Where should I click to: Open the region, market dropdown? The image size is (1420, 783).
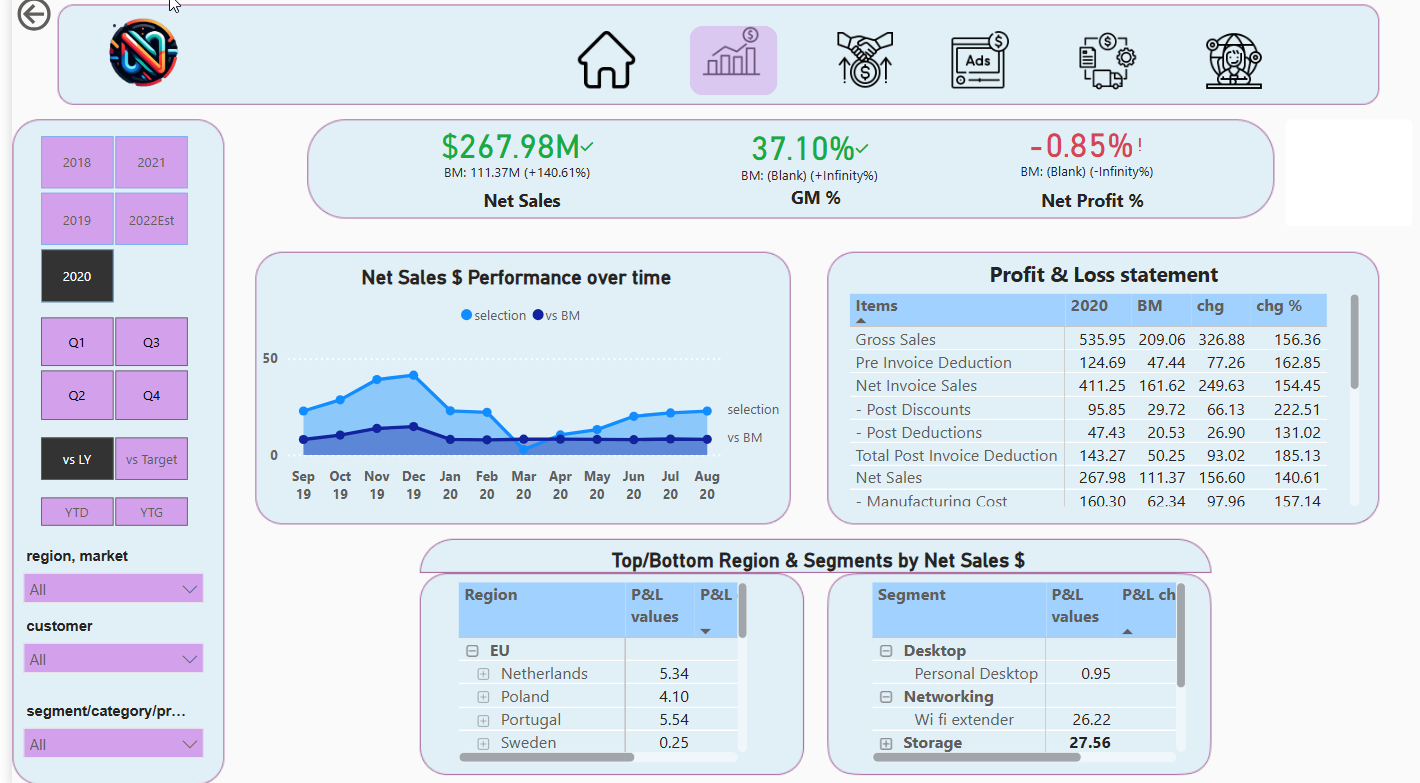114,589
